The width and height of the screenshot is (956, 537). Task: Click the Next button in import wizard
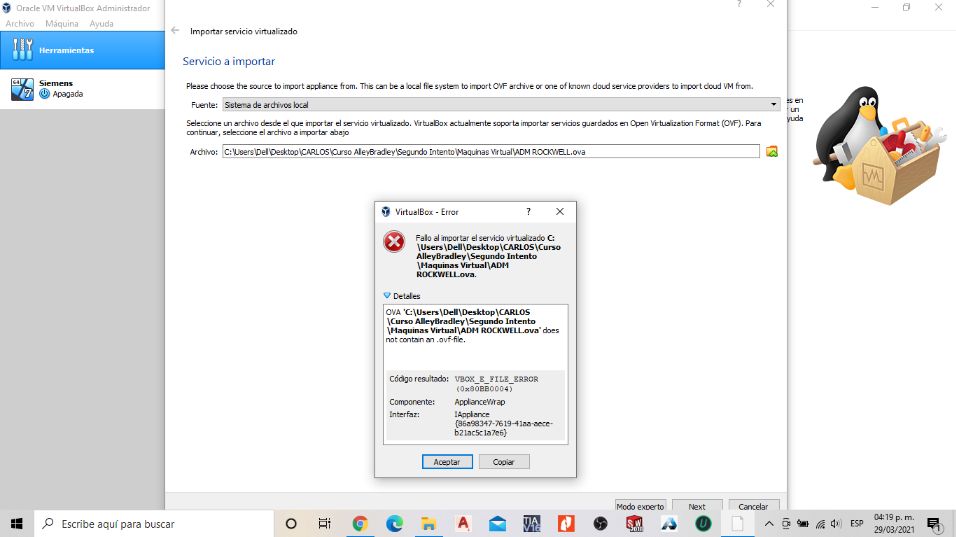tap(697, 506)
